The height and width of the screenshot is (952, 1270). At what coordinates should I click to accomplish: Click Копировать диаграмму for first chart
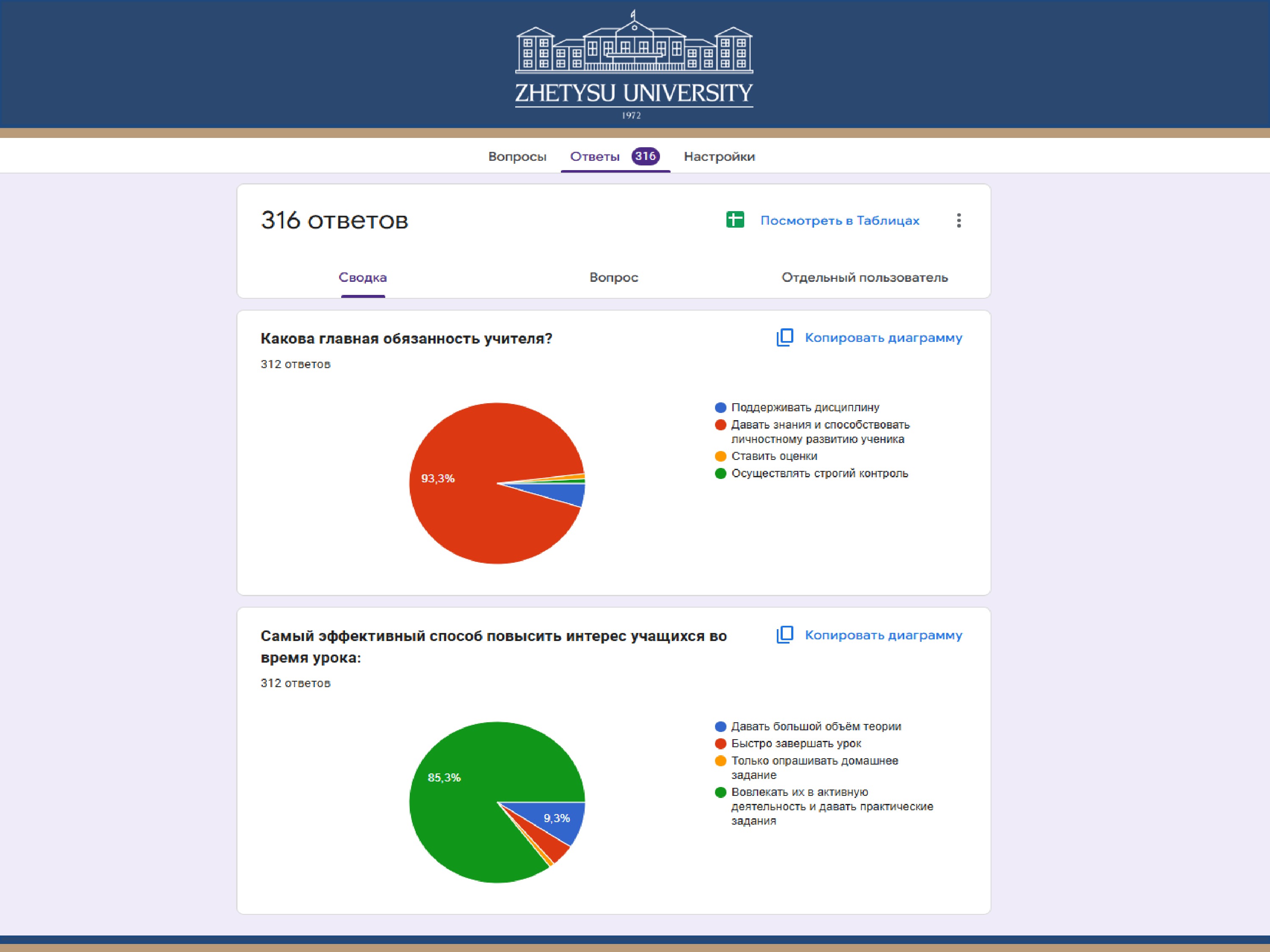point(883,337)
